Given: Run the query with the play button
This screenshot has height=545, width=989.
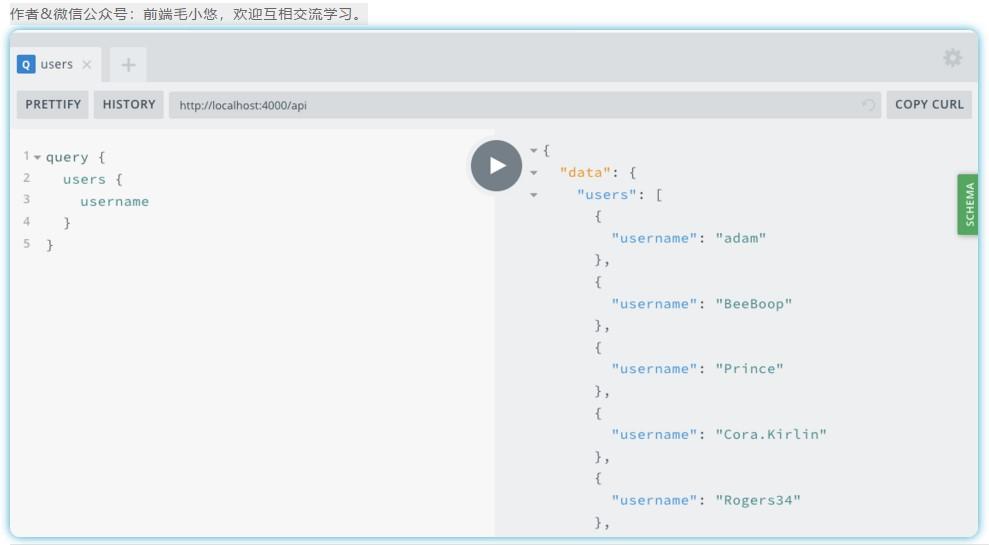Looking at the screenshot, I should [496, 166].
